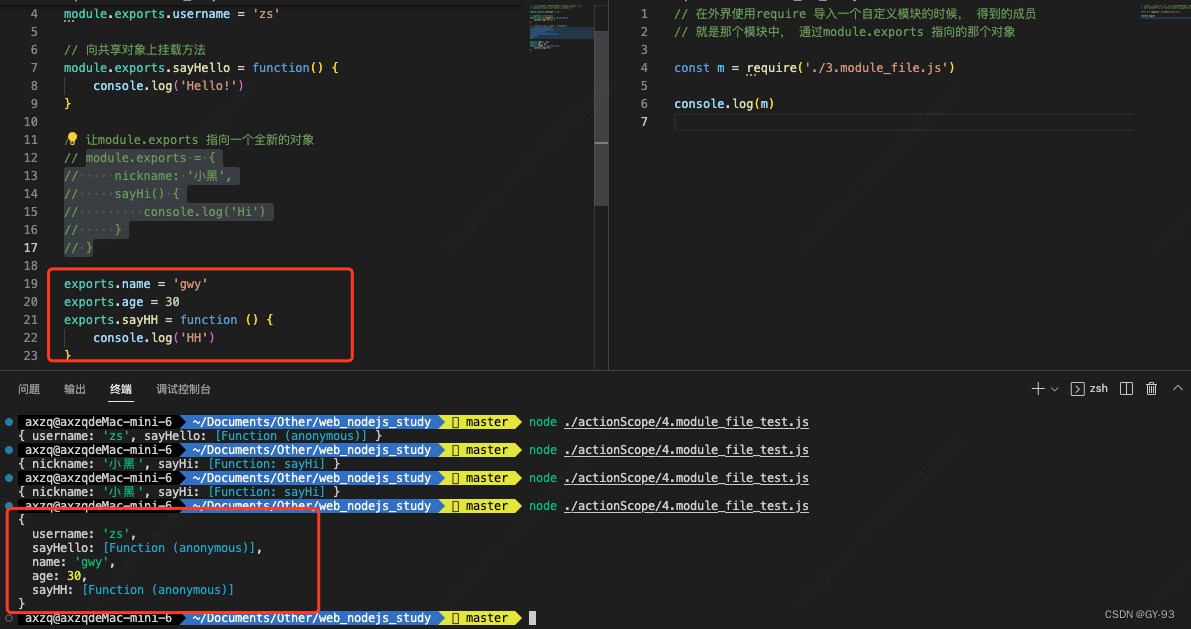Switch to the 问题 panel tab
The width and height of the screenshot is (1191, 629).
[29, 389]
